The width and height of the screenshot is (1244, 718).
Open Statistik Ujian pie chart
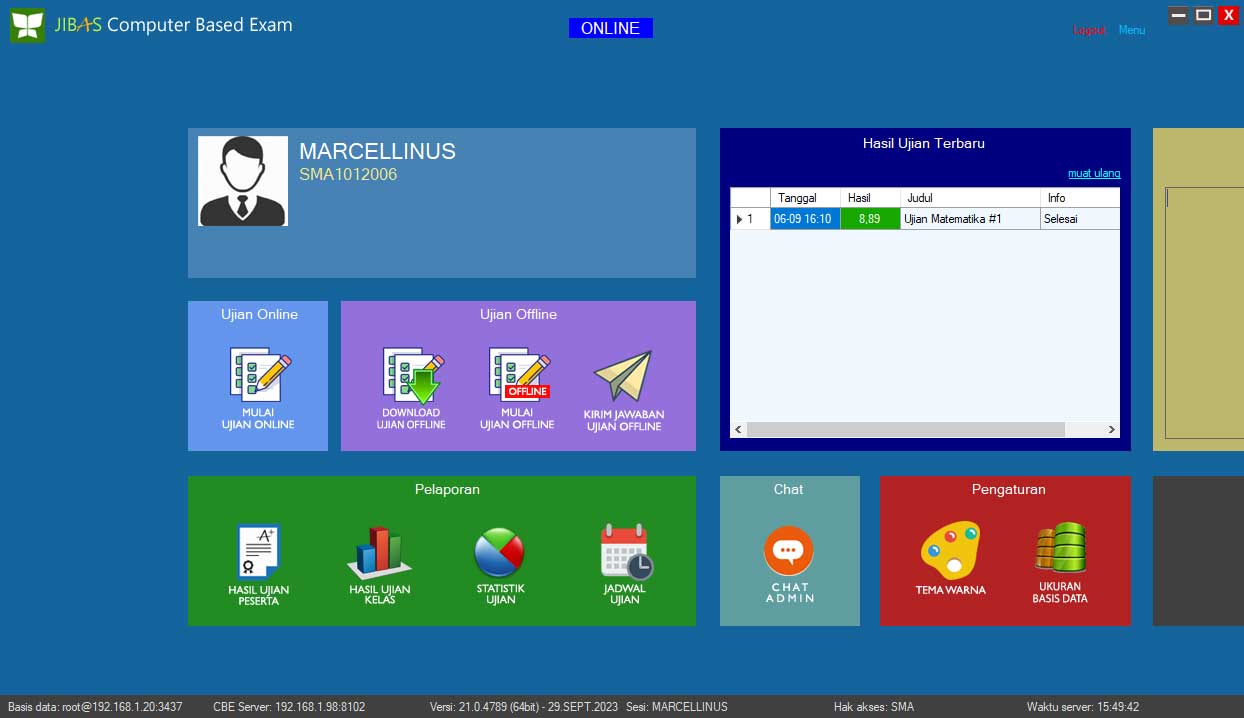click(x=500, y=564)
